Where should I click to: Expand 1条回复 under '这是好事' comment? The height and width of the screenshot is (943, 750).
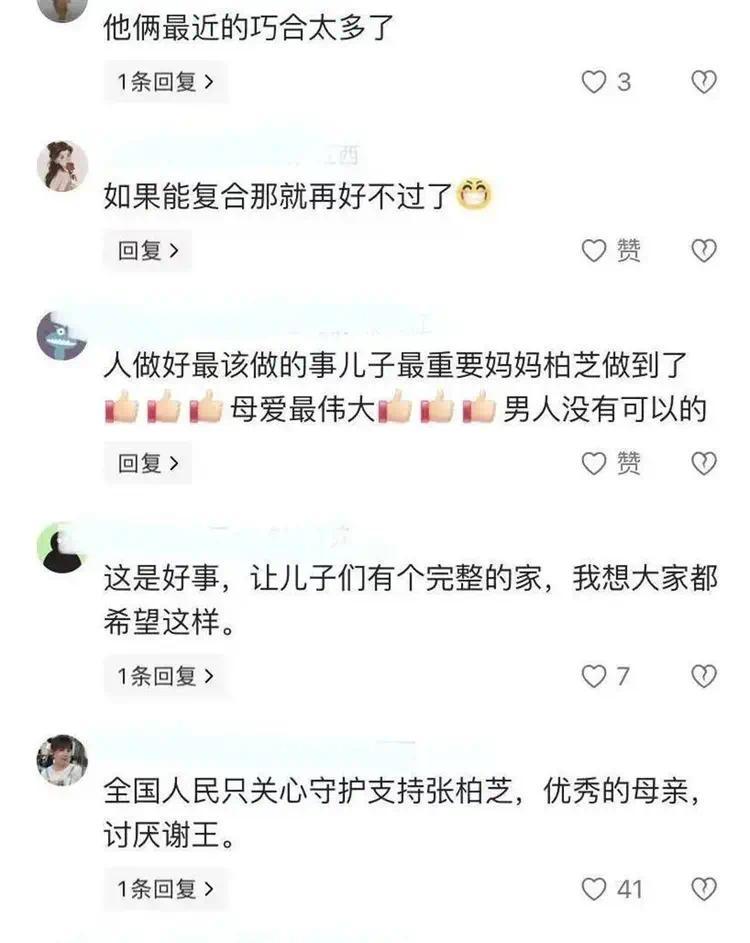(x=165, y=676)
